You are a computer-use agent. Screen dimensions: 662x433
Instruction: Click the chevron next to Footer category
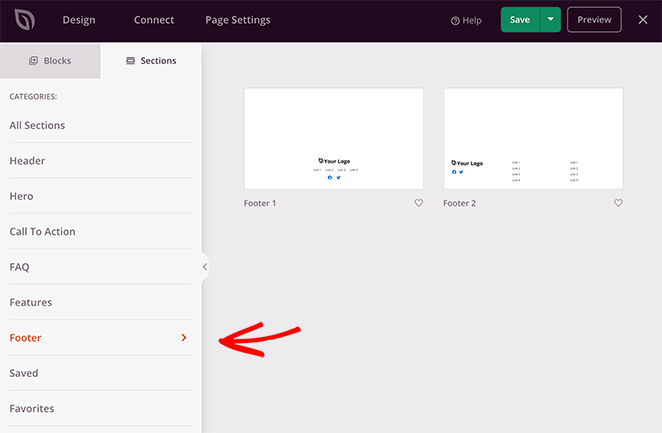184,338
